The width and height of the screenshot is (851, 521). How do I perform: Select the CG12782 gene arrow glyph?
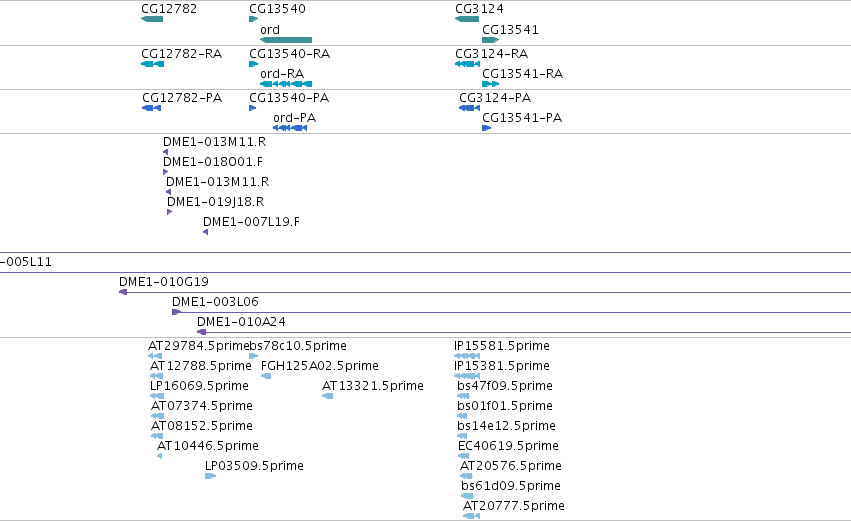pyautogui.click(x=152, y=19)
